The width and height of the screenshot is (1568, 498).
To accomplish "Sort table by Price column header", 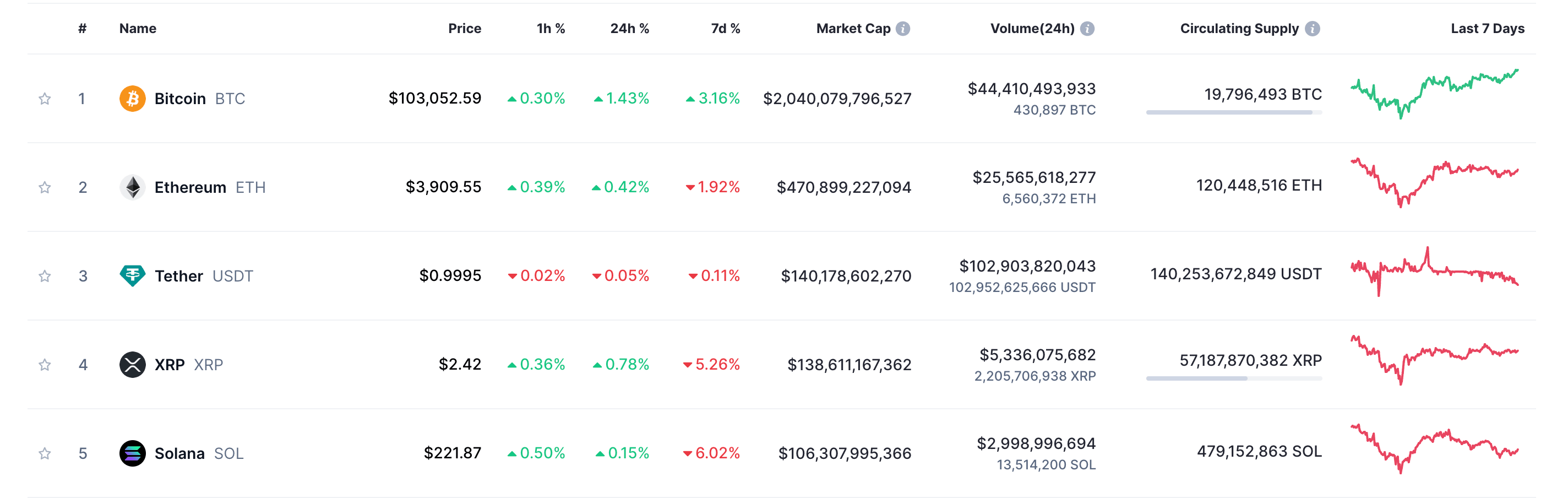I will [465, 29].
